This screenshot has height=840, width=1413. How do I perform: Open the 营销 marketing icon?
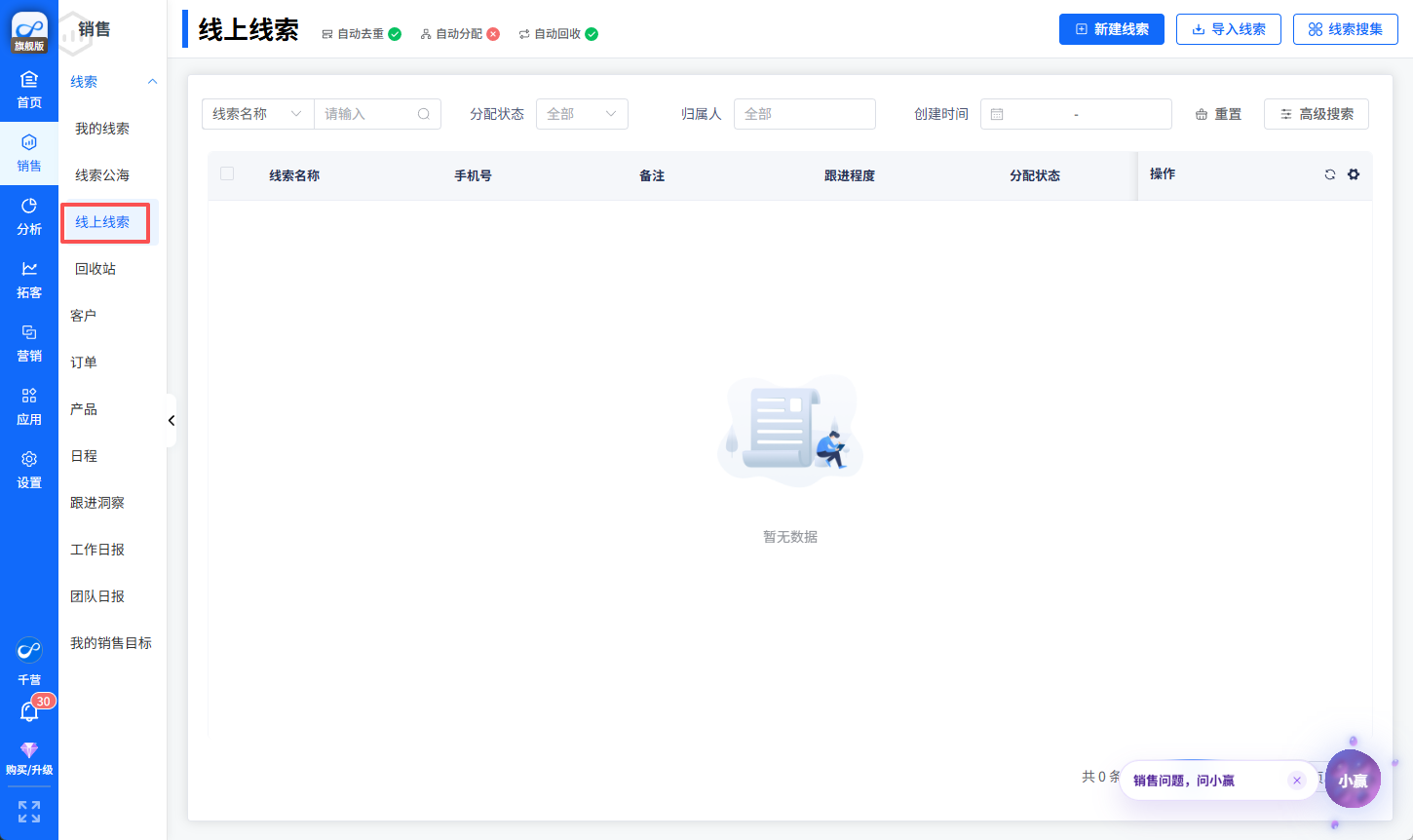point(29,343)
